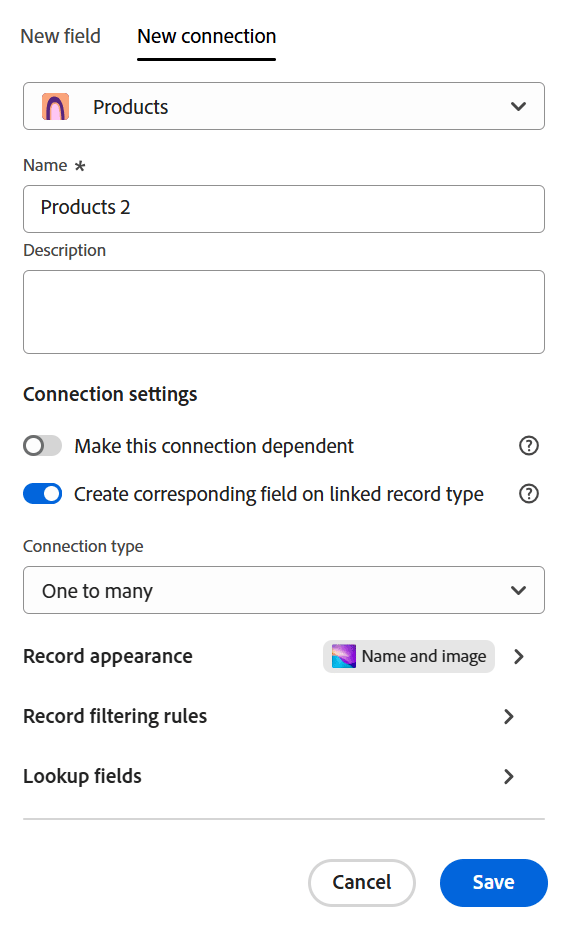Open help for Create corresponding field option
Screen dimensions: 578x928
528,494
